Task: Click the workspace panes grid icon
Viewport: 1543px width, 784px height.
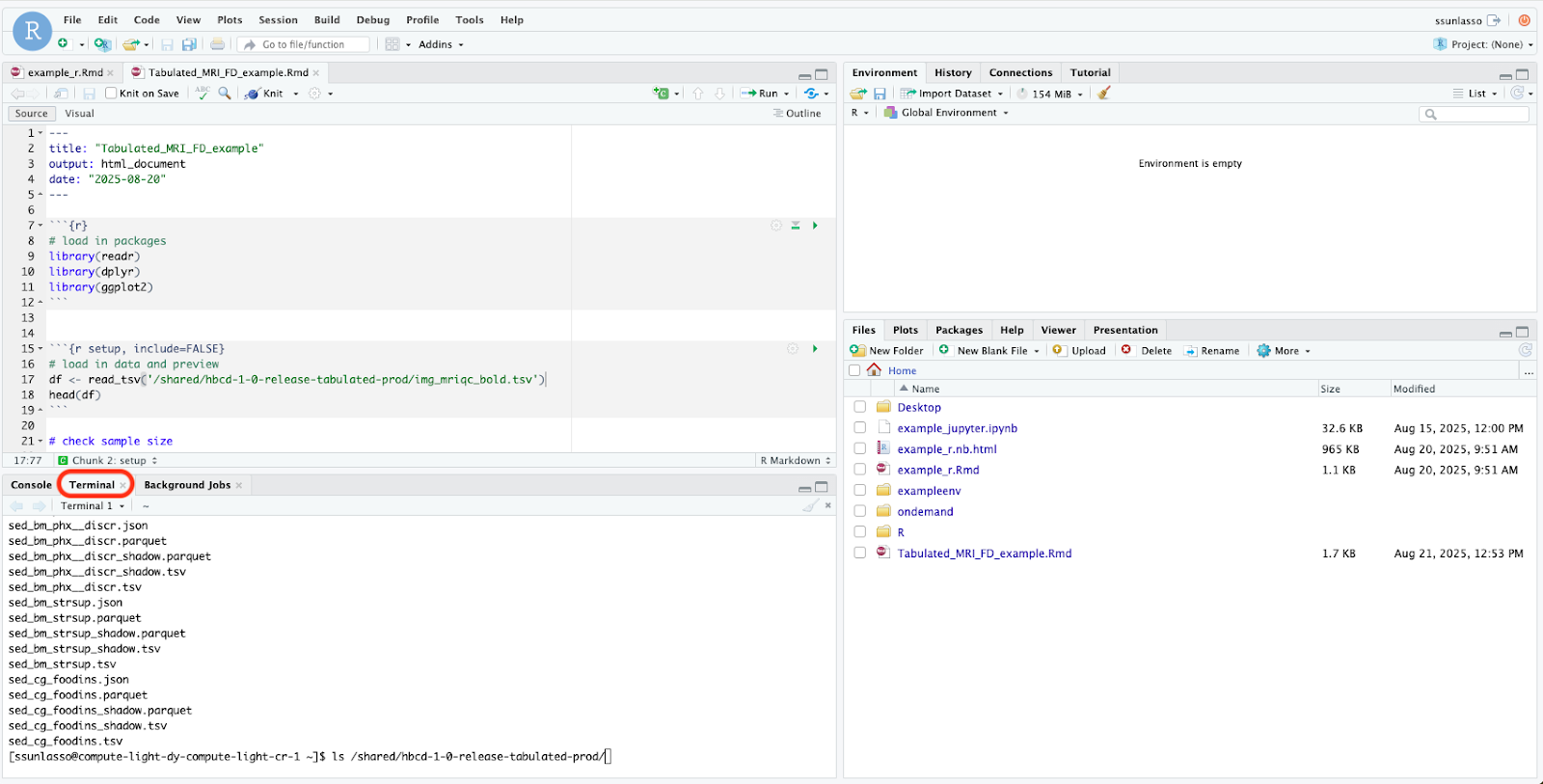Action: coord(393,44)
